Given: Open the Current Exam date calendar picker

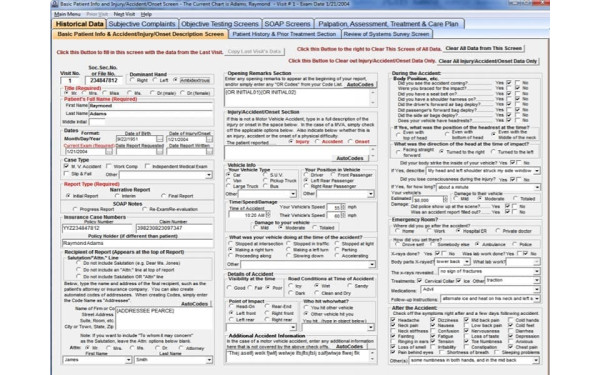Looking at the screenshot, I should [109, 152].
